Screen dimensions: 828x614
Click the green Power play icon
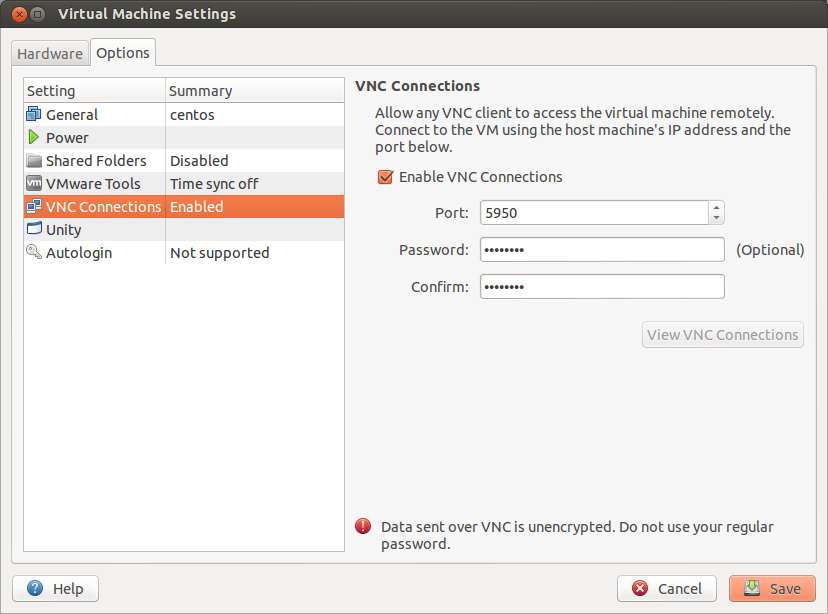(x=33, y=137)
